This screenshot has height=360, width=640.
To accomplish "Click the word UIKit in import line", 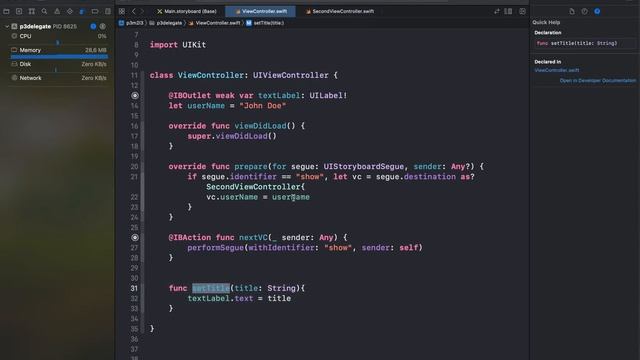I will (194, 45).
